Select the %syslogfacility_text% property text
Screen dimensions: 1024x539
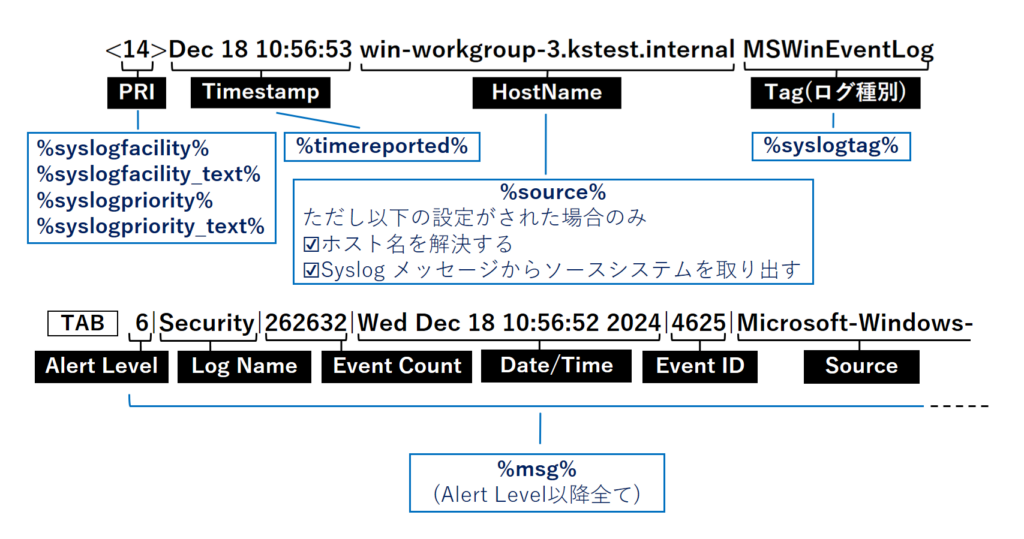148,174
